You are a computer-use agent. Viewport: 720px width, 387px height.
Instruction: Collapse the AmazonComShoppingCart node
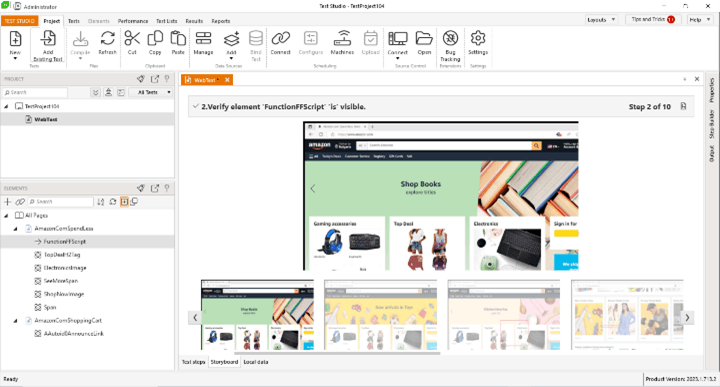[x=16, y=320]
